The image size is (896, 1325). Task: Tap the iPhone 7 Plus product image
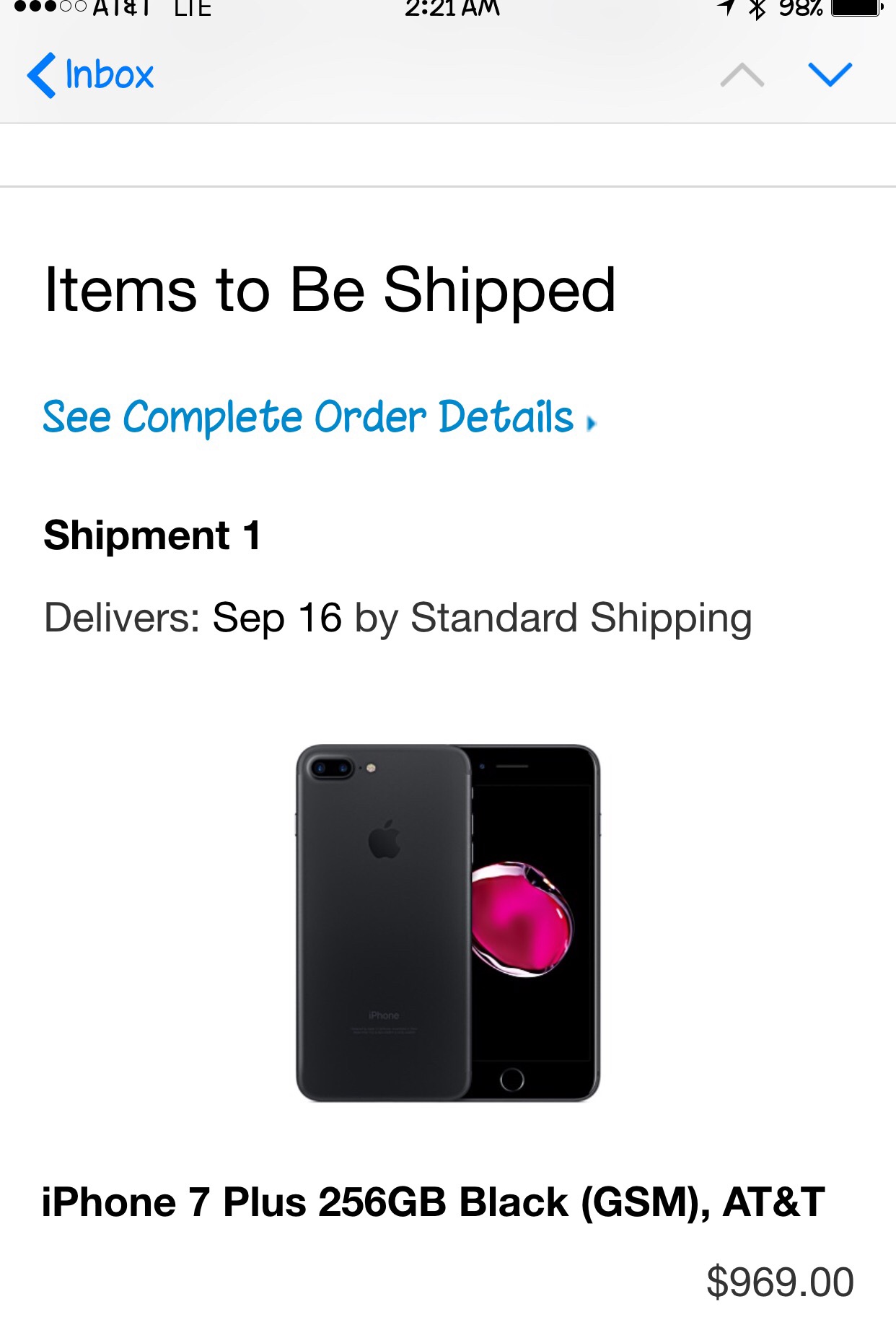click(x=448, y=922)
